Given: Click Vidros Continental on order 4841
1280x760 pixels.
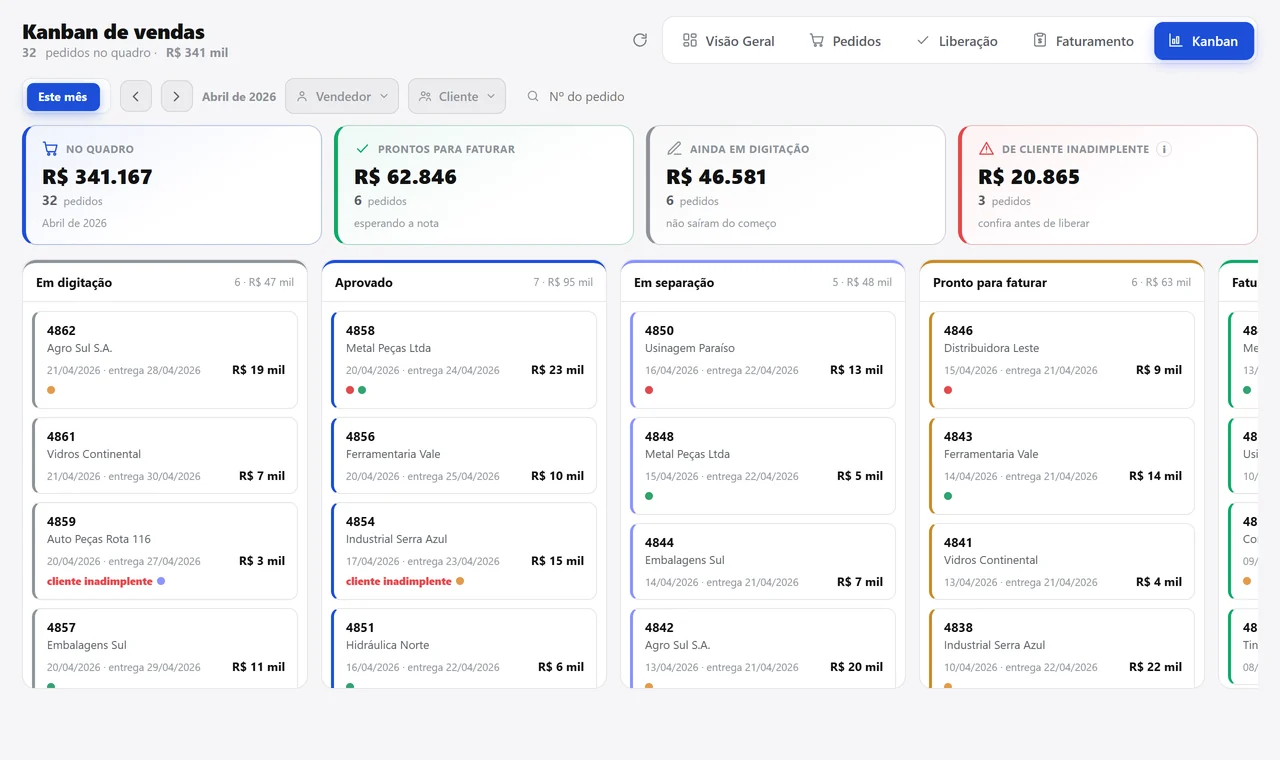Looking at the screenshot, I should pyautogui.click(x=991, y=560).
